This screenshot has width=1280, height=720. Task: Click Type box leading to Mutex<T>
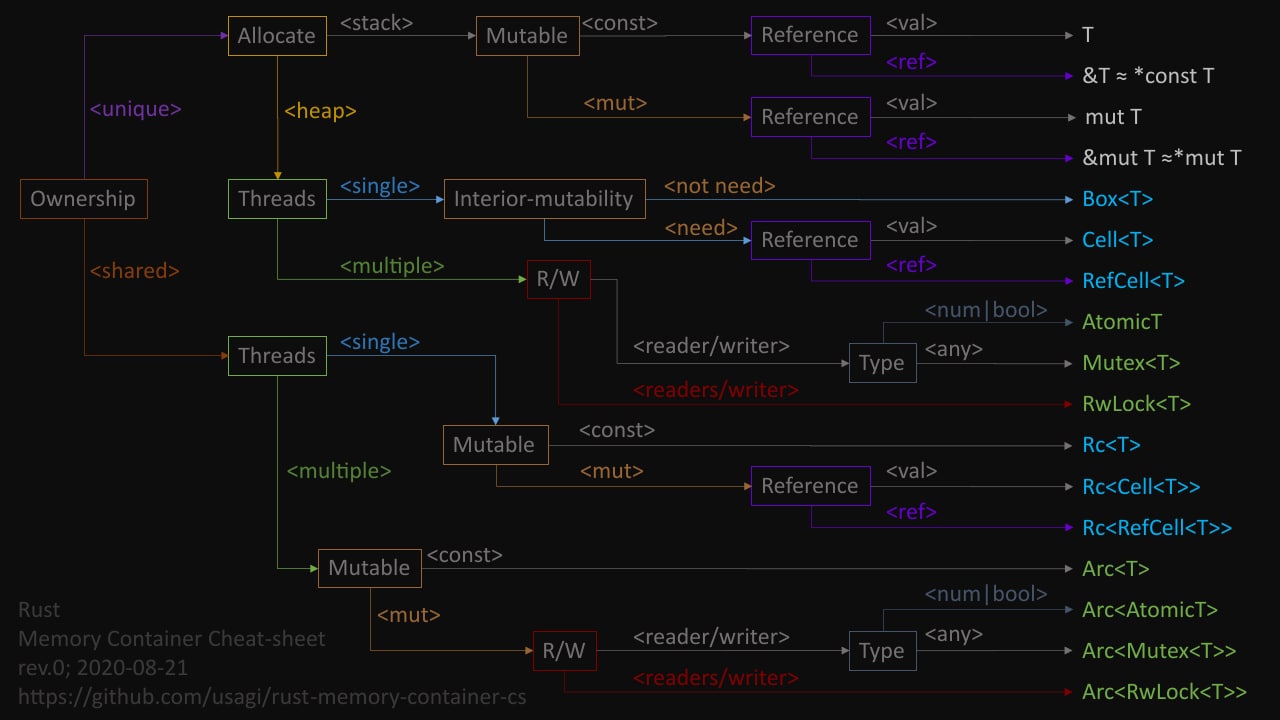pos(882,363)
